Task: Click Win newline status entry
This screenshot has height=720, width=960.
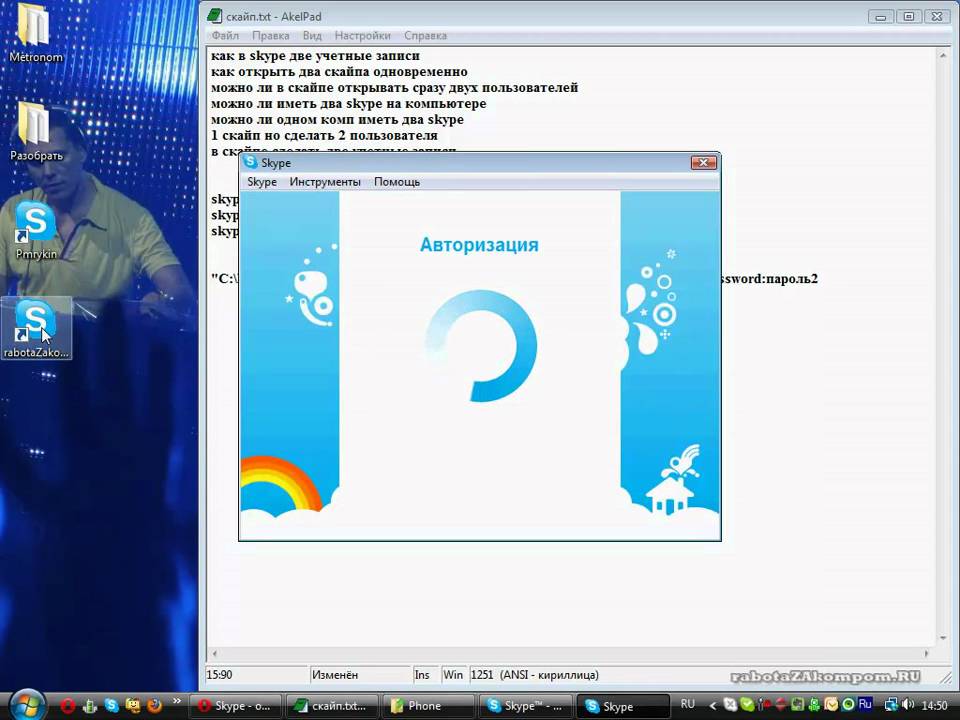Action: [452, 675]
